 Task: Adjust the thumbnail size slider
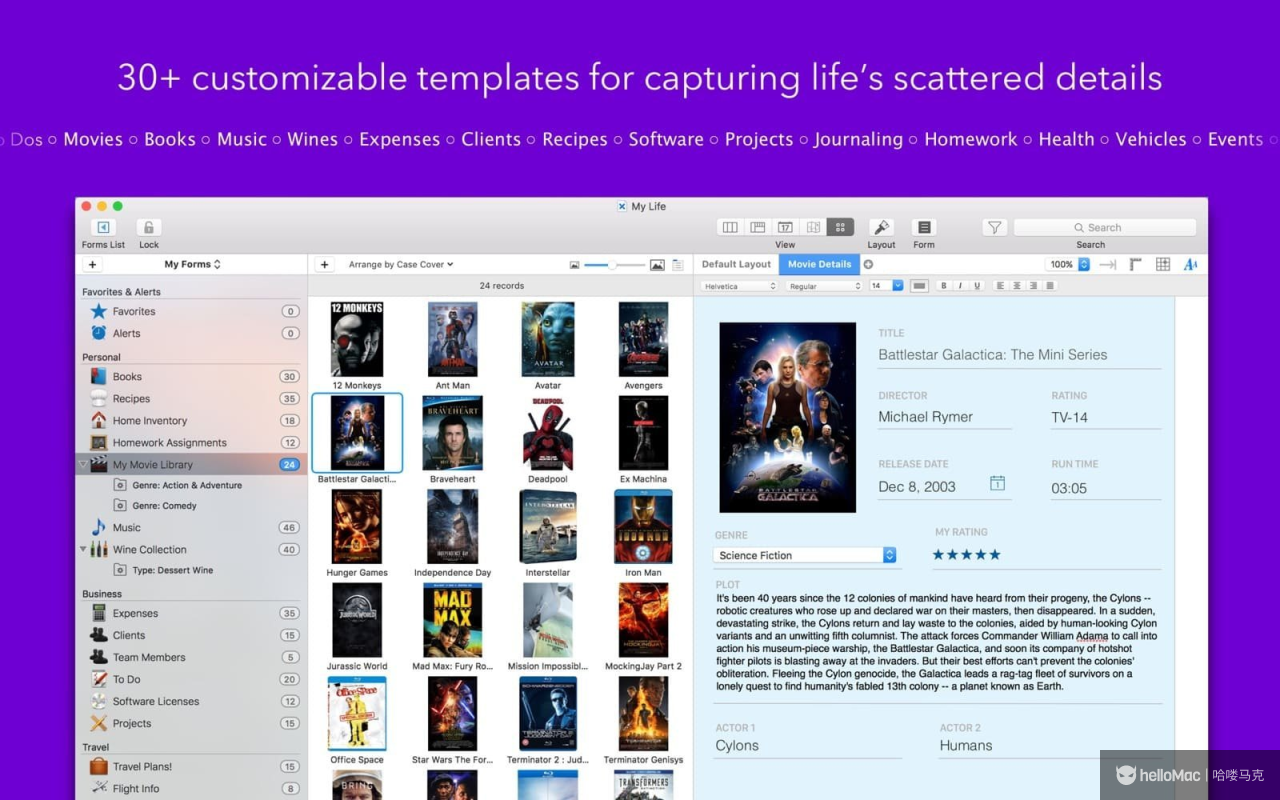tap(614, 265)
